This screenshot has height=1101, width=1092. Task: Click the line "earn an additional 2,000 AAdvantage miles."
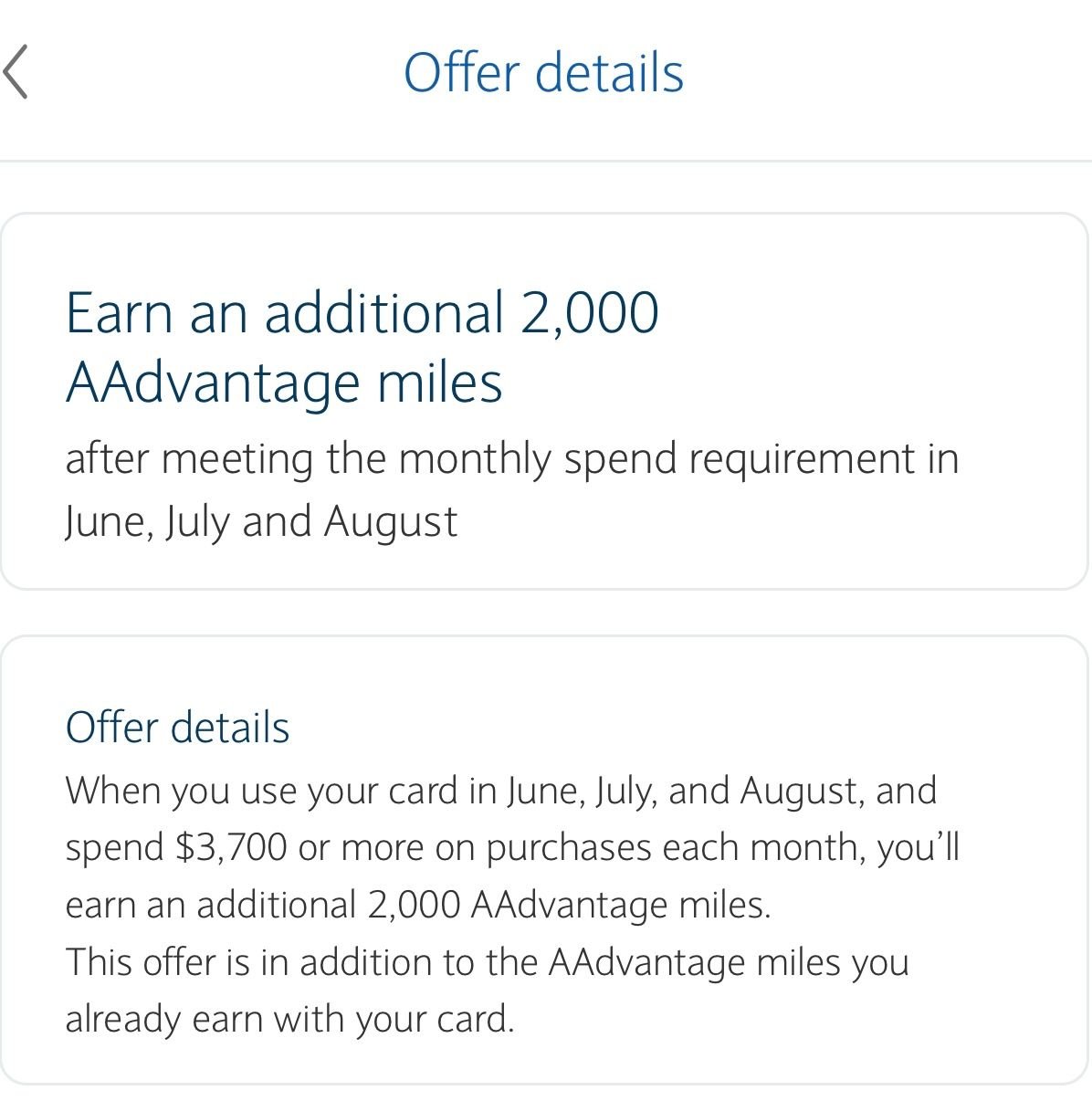pyautogui.click(x=418, y=905)
